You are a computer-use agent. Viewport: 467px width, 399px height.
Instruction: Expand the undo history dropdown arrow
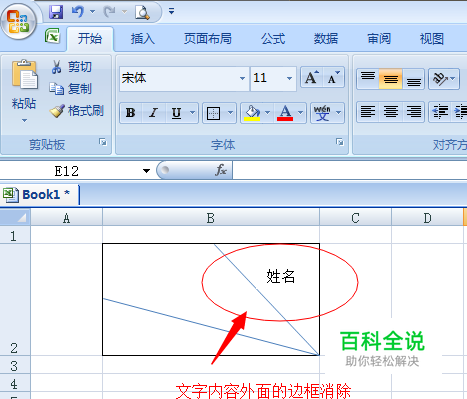pos(93,12)
